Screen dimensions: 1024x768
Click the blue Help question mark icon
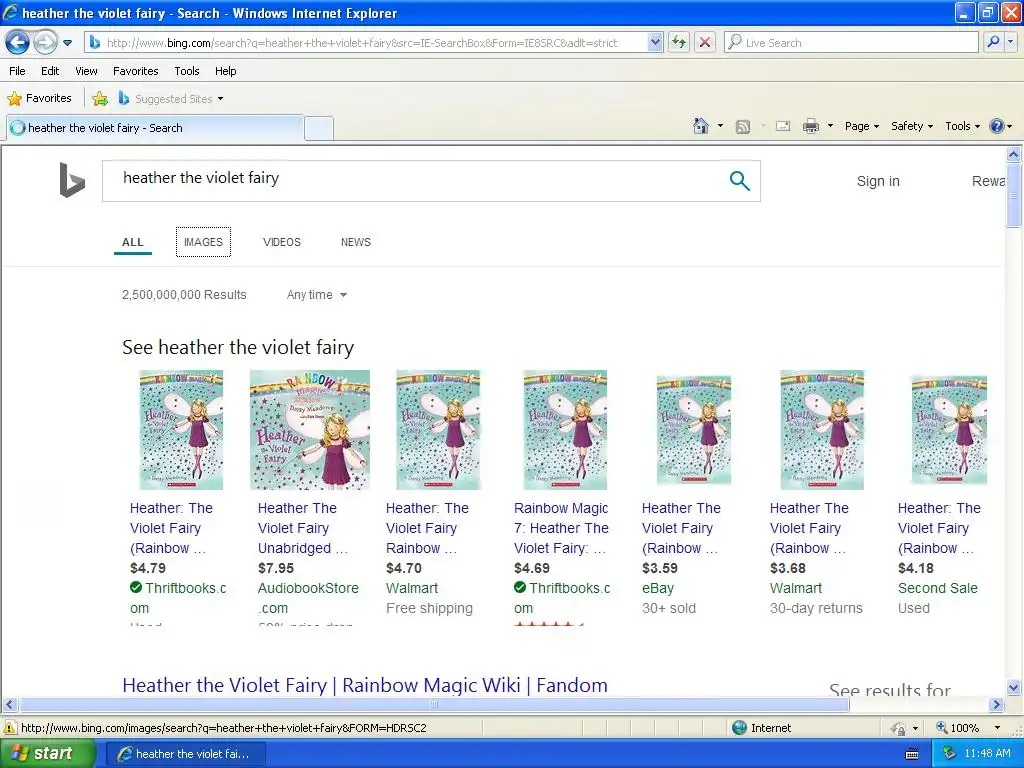pos(997,126)
